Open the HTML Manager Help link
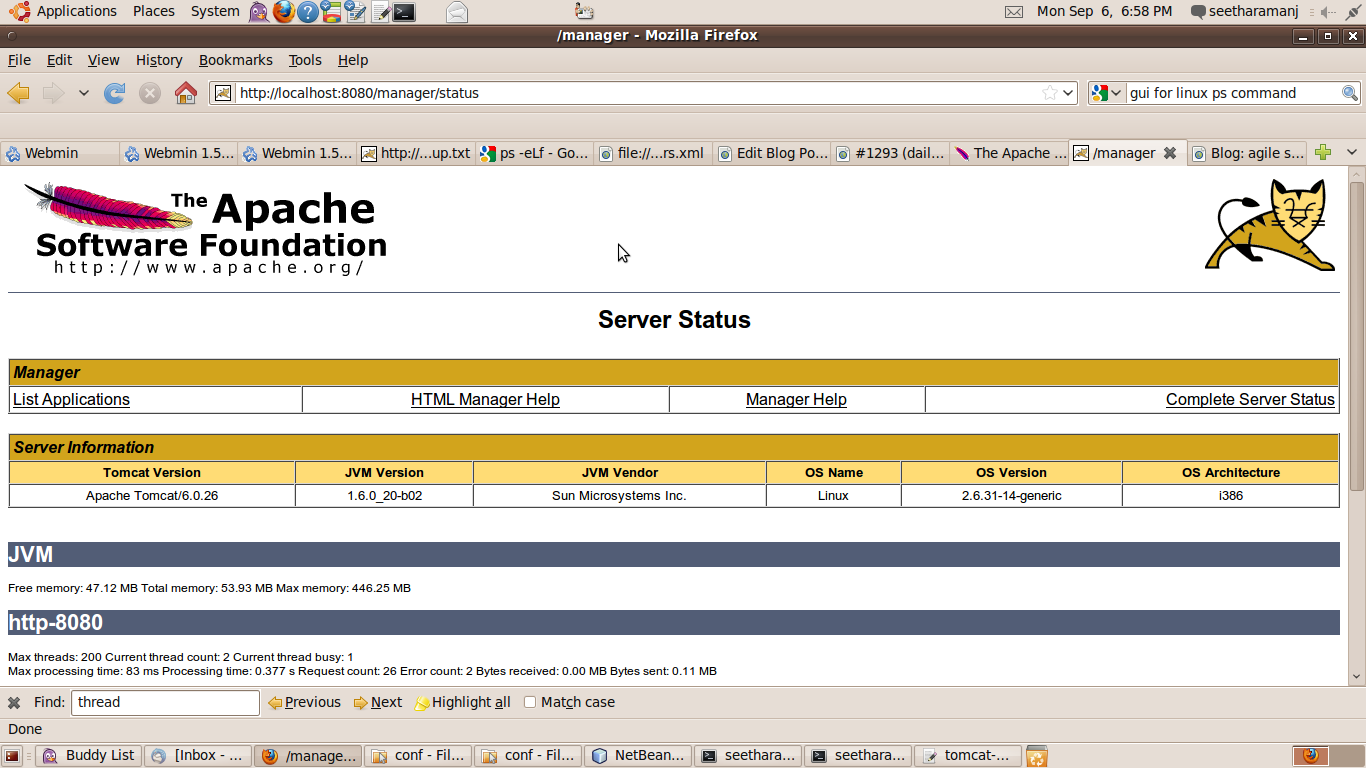 (485, 399)
